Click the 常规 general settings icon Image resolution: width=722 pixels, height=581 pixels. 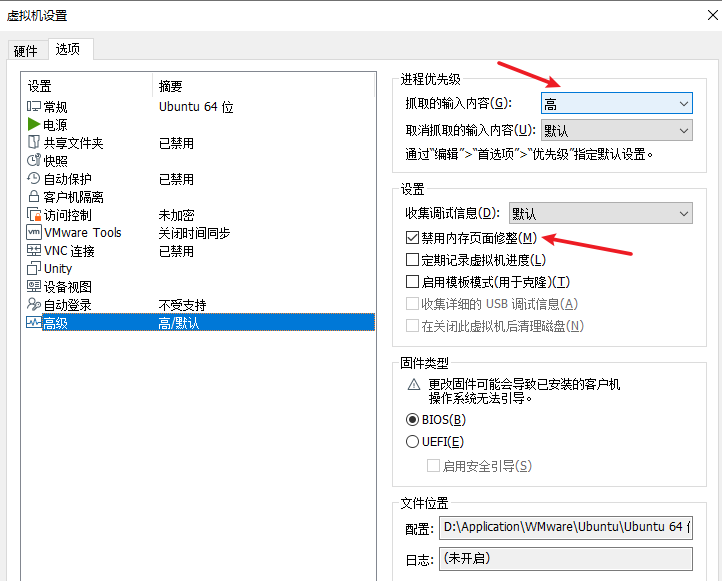pyautogui.click(x=34, y=106)
